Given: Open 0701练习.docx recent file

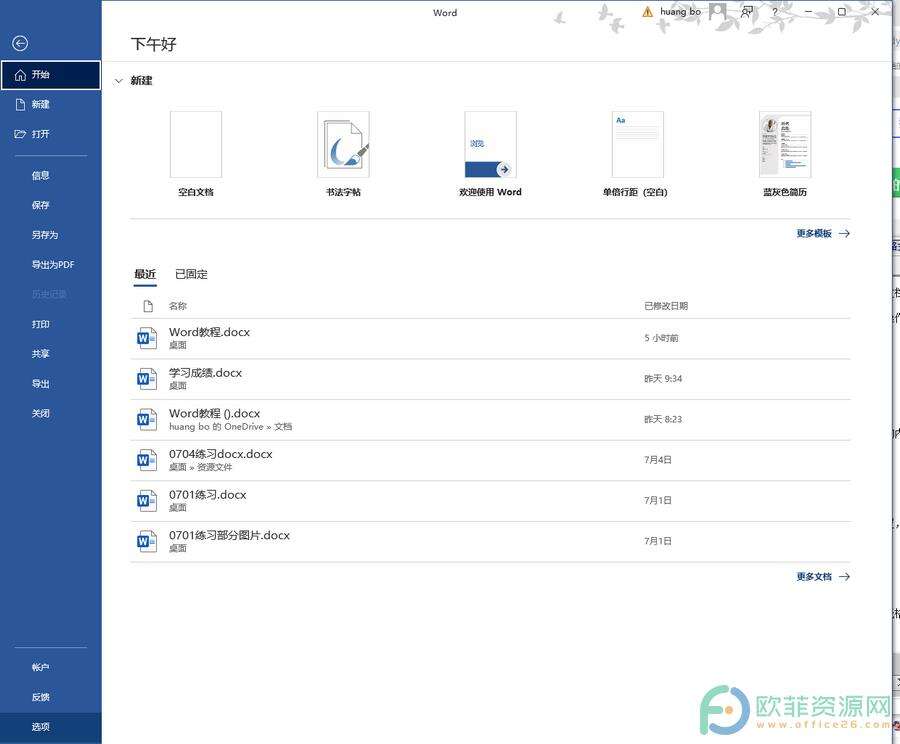Looking at the screenshot, I should pos(490,501).
